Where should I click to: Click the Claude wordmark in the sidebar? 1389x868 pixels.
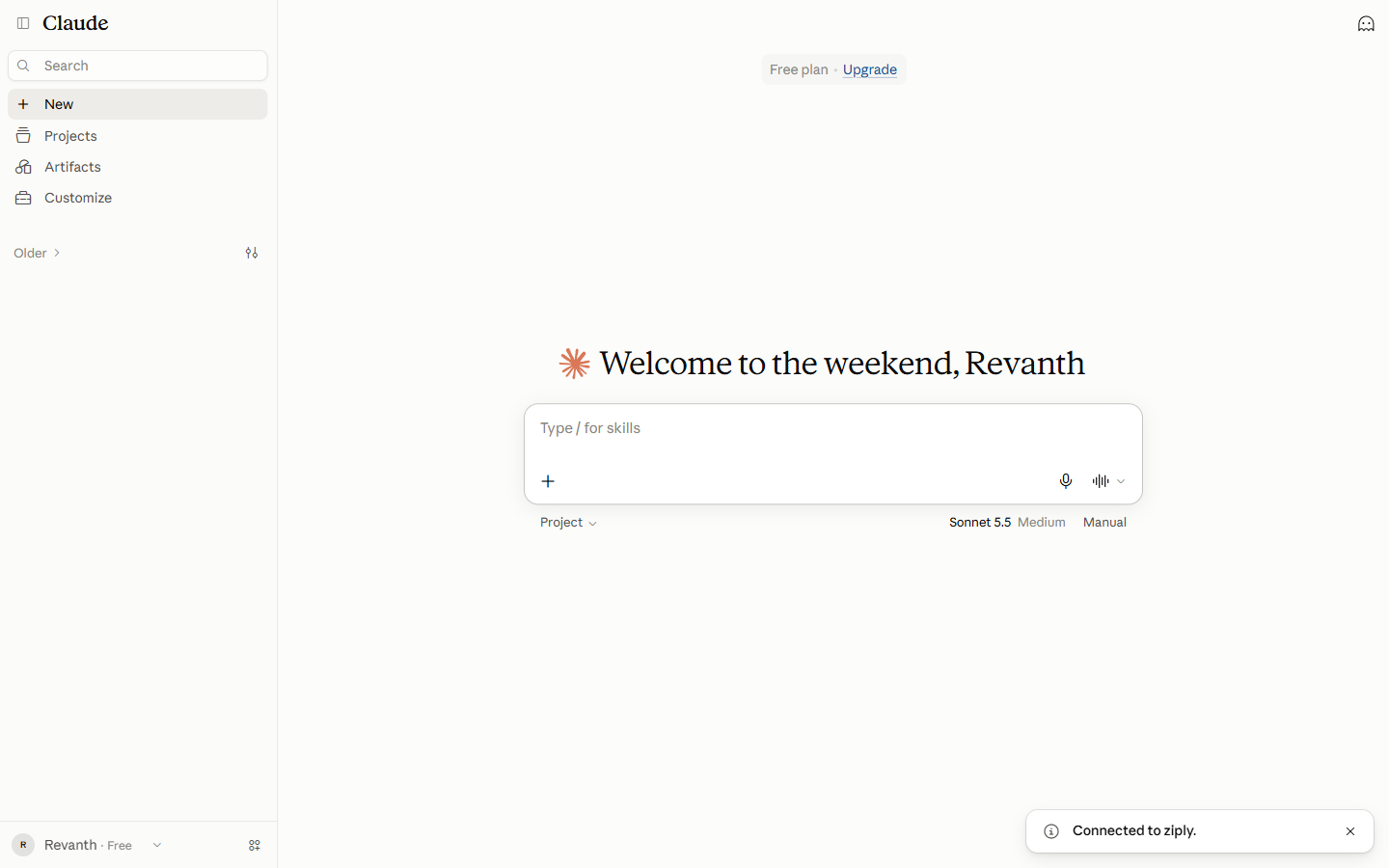pos(75,23)
